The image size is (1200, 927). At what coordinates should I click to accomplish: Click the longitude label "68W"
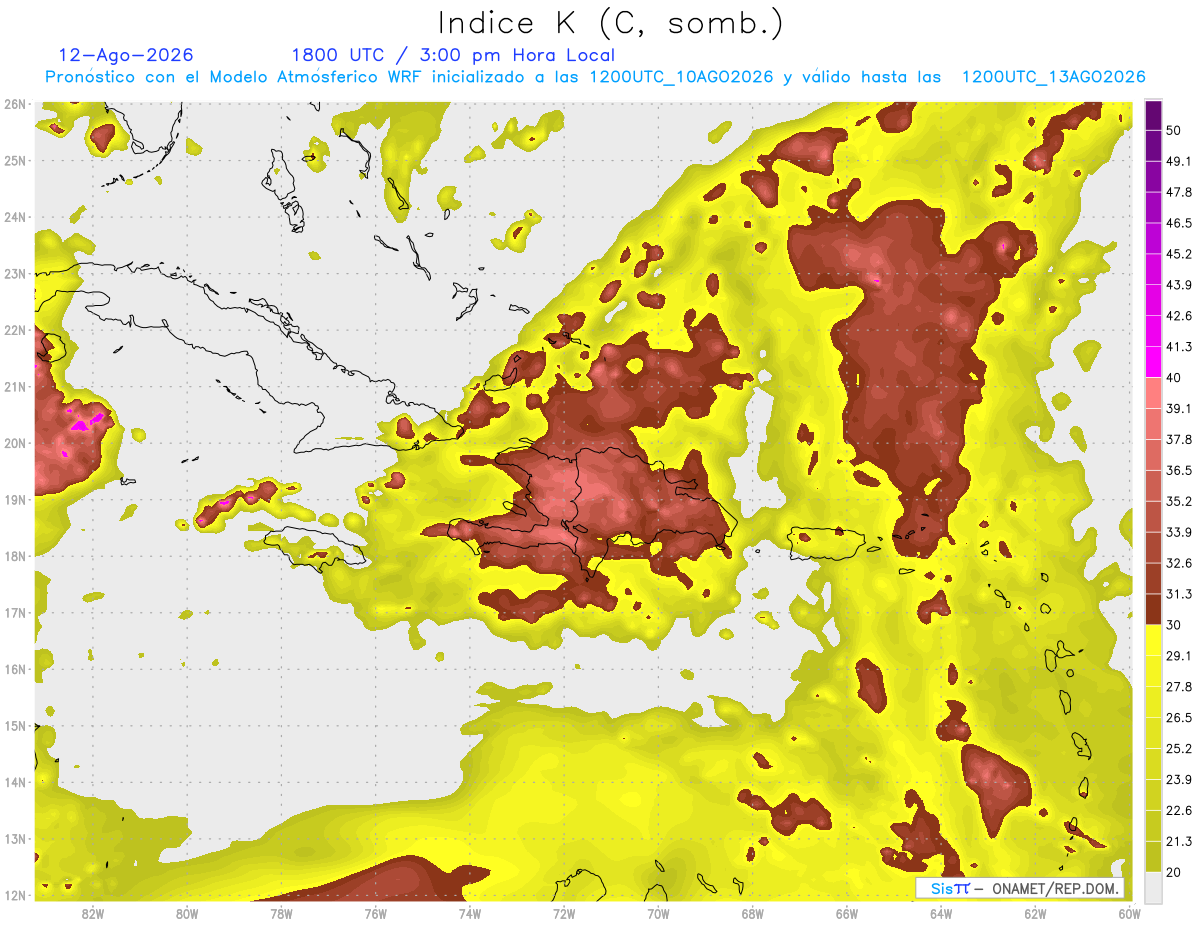[x=752, y=913]
